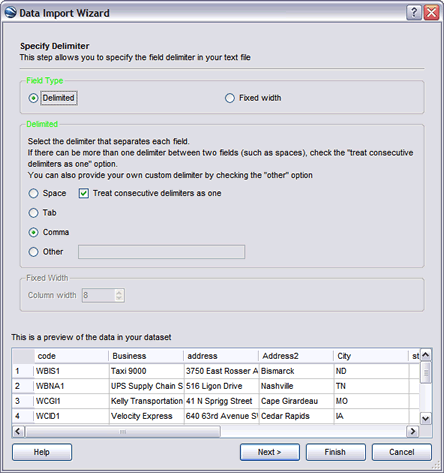The width and height of the screenshot is (444, 473).
Task: Select the WCID1 cell
Action: point(71,416)
